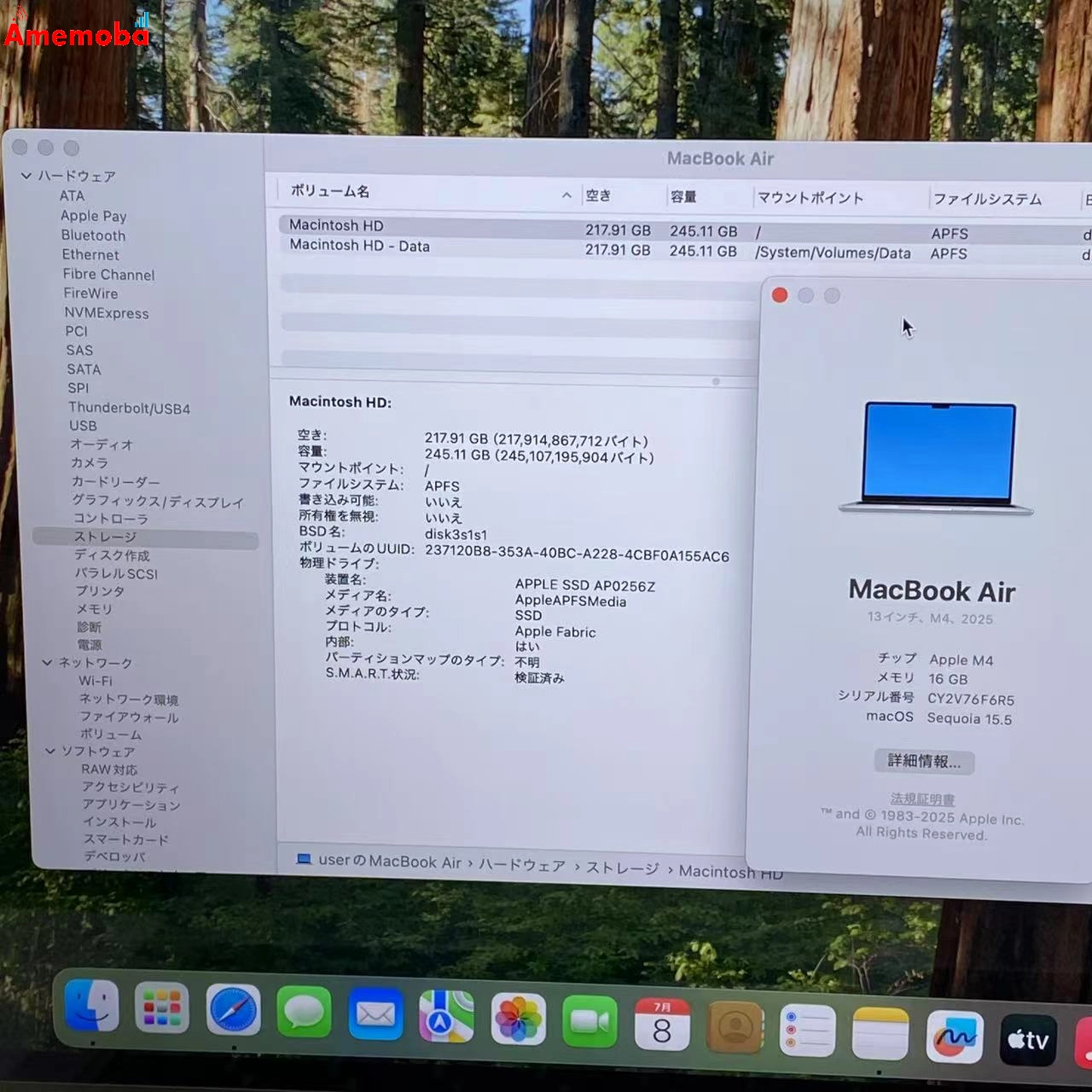Select the Macintosh HD - Data volume row
Screen dimensions: 1092x1092
pos(358,247)
